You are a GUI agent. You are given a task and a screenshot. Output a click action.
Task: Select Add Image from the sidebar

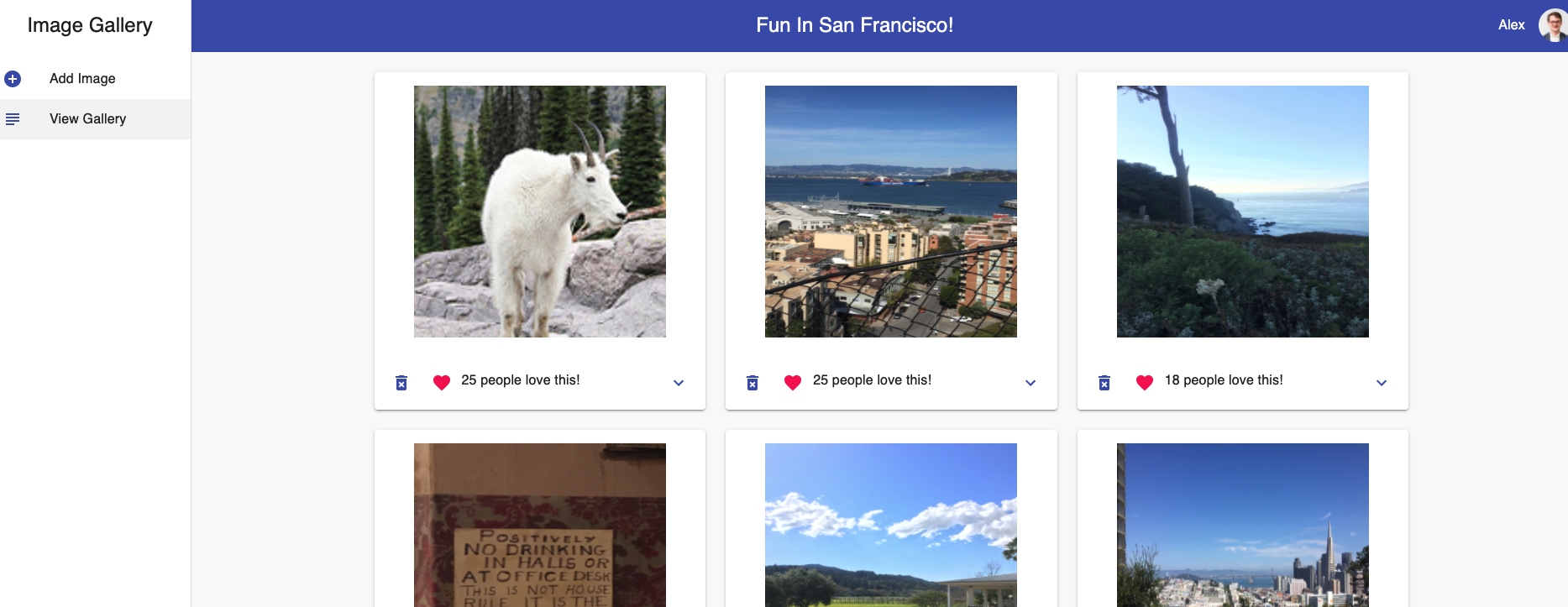(x=82, y=78)
